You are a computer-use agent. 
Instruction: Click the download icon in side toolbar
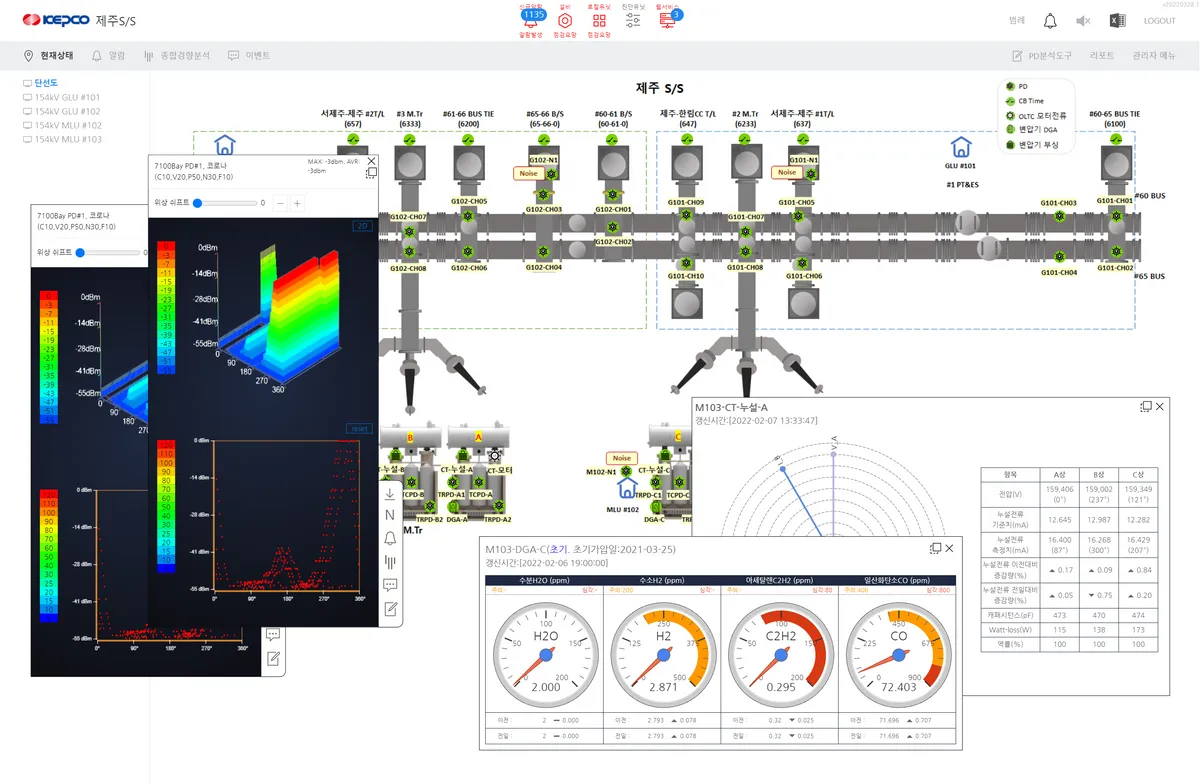(390, 494)
